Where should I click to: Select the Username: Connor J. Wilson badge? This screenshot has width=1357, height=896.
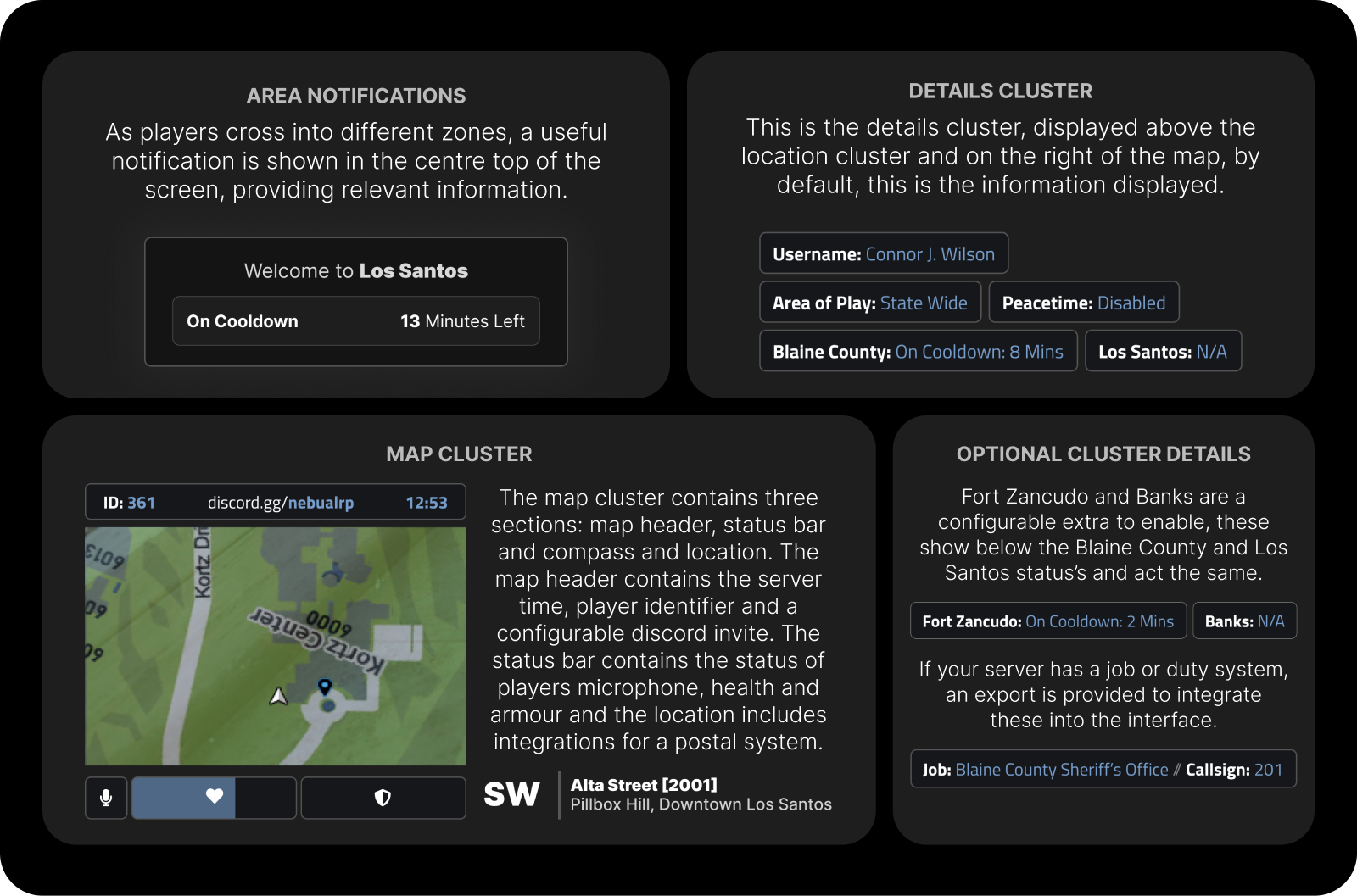click(x=883, y=253)
